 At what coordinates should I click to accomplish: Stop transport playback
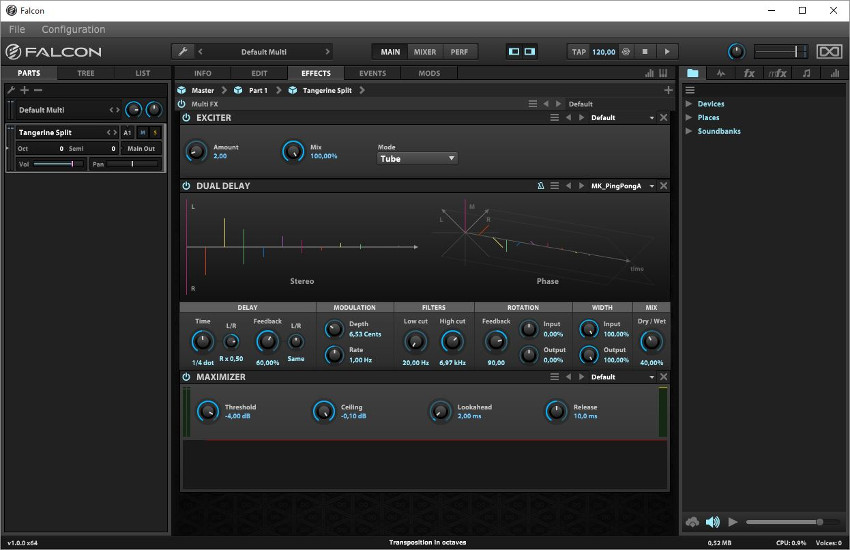[x=645, y=51]
